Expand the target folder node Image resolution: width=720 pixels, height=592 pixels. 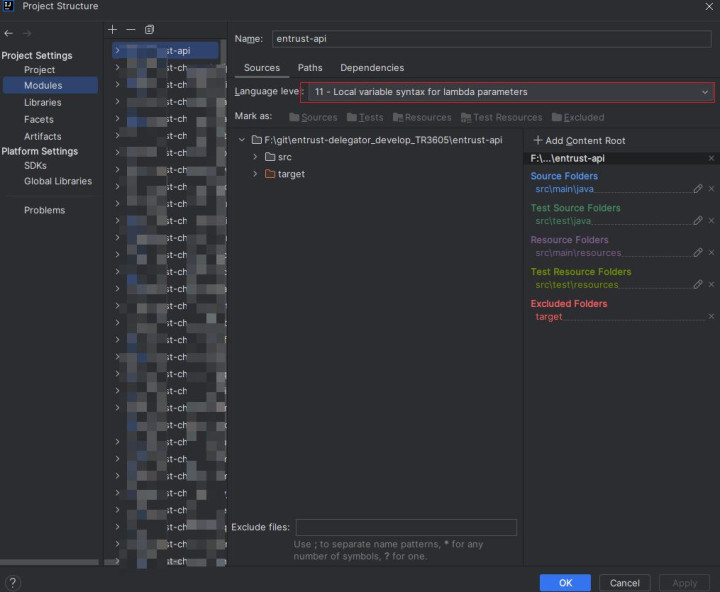coord(255,174)
